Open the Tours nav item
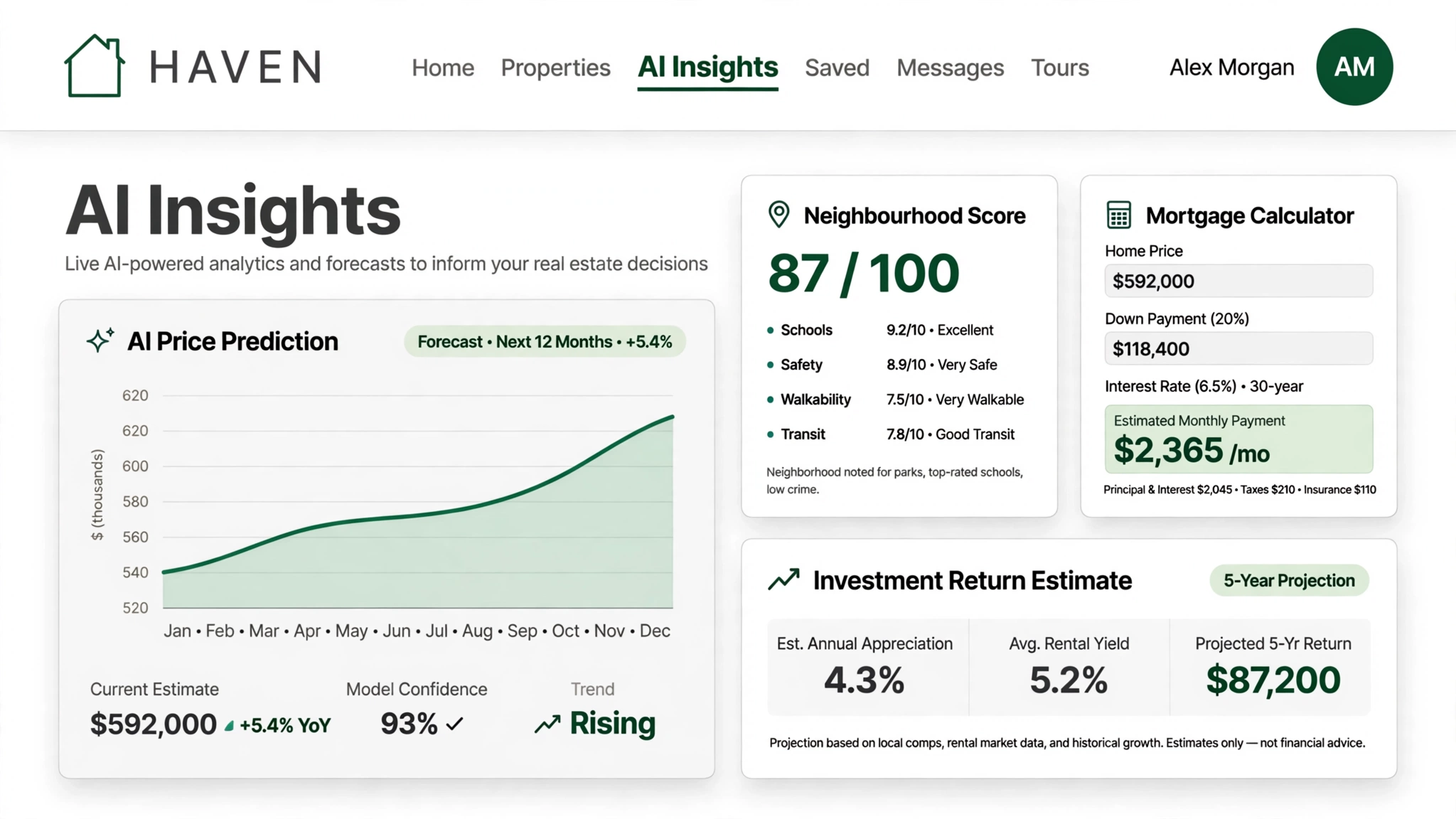Image resolution: width=1456 pixels, height=819 pixels. [1060, 68]
